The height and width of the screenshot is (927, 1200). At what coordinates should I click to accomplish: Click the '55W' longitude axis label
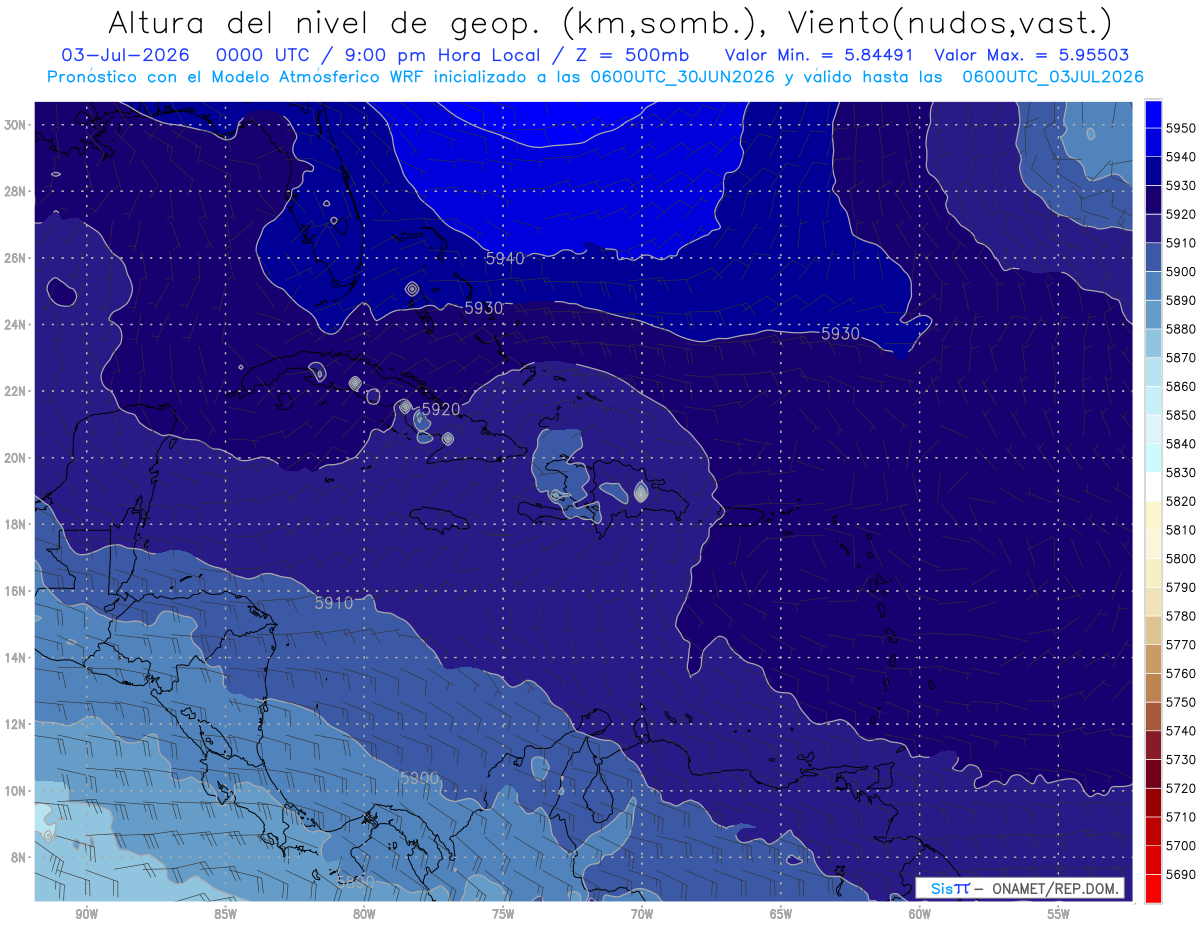1059,914
